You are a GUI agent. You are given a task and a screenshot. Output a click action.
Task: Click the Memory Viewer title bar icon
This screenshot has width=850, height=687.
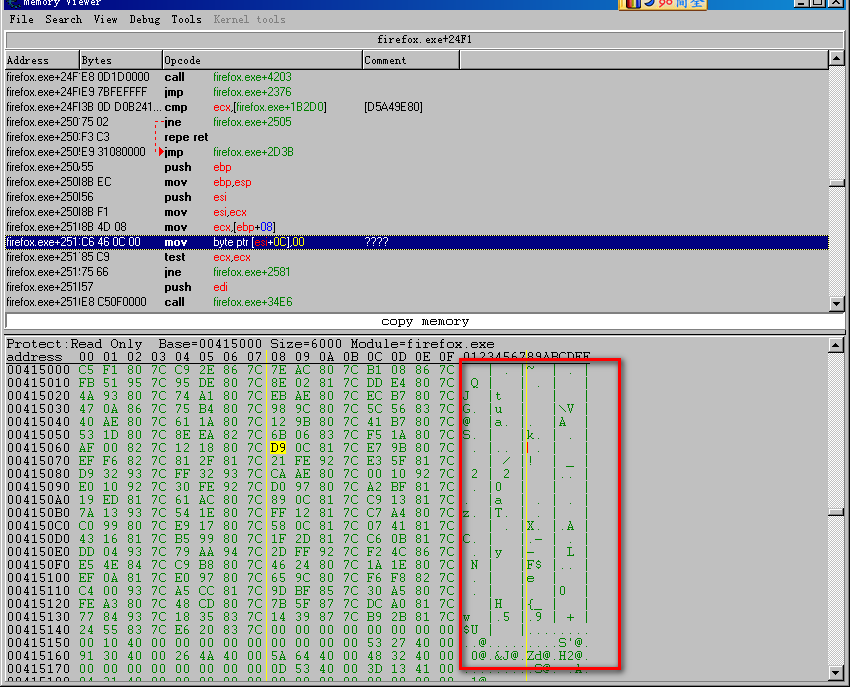(x=12, y=4)
